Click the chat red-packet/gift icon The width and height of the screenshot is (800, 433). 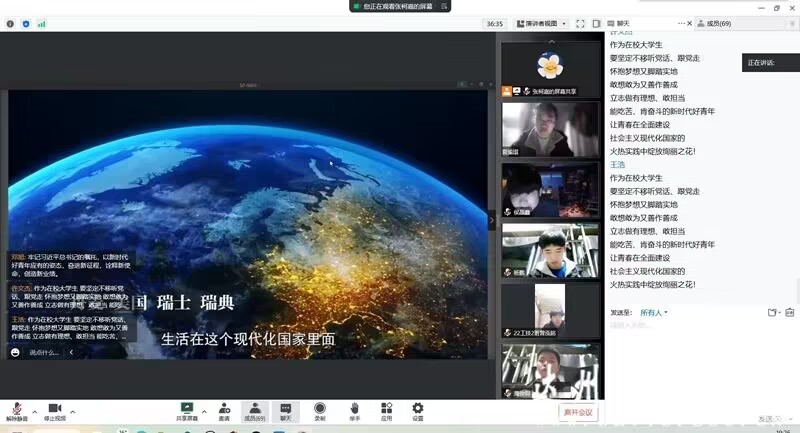click(x=790, y=313)
